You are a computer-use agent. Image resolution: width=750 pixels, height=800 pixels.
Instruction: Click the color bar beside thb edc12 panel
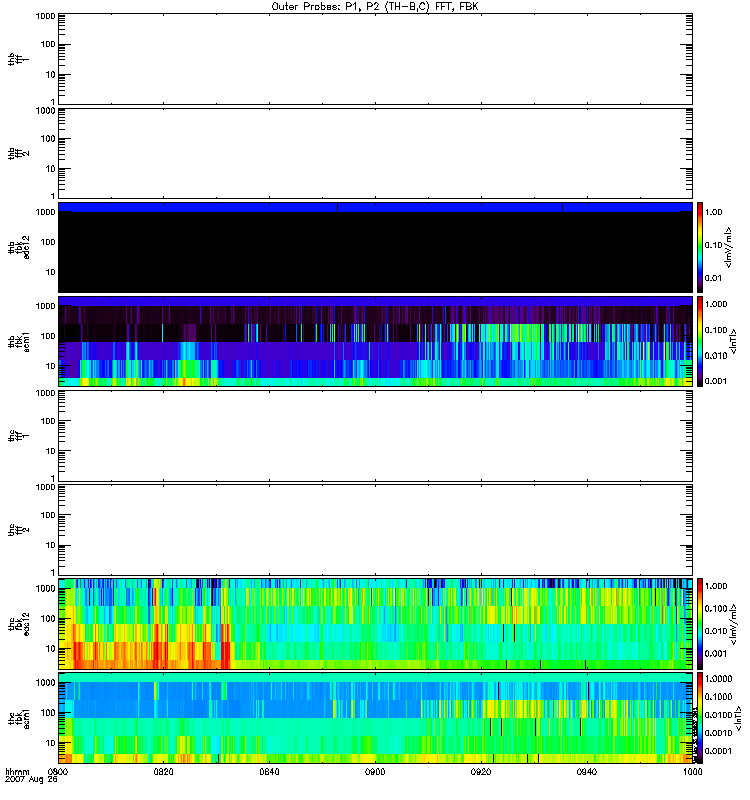pos(701,247)
